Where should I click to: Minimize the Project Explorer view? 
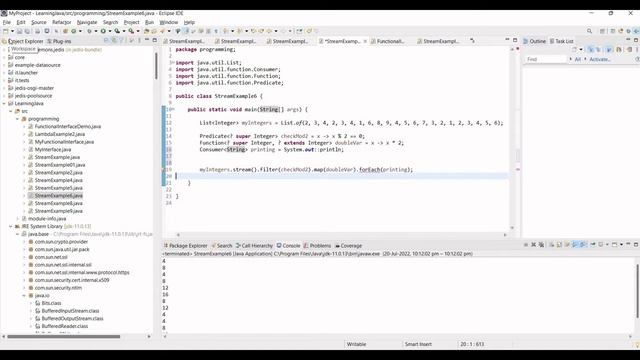pos(147,40)
